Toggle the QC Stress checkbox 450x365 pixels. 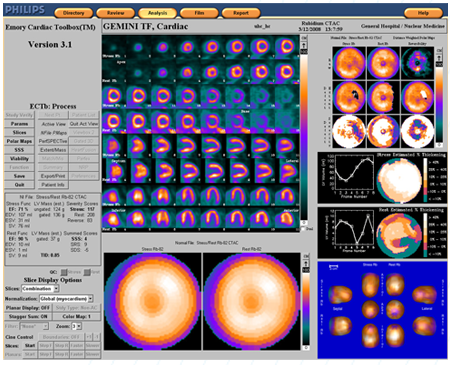coord(64,272)
